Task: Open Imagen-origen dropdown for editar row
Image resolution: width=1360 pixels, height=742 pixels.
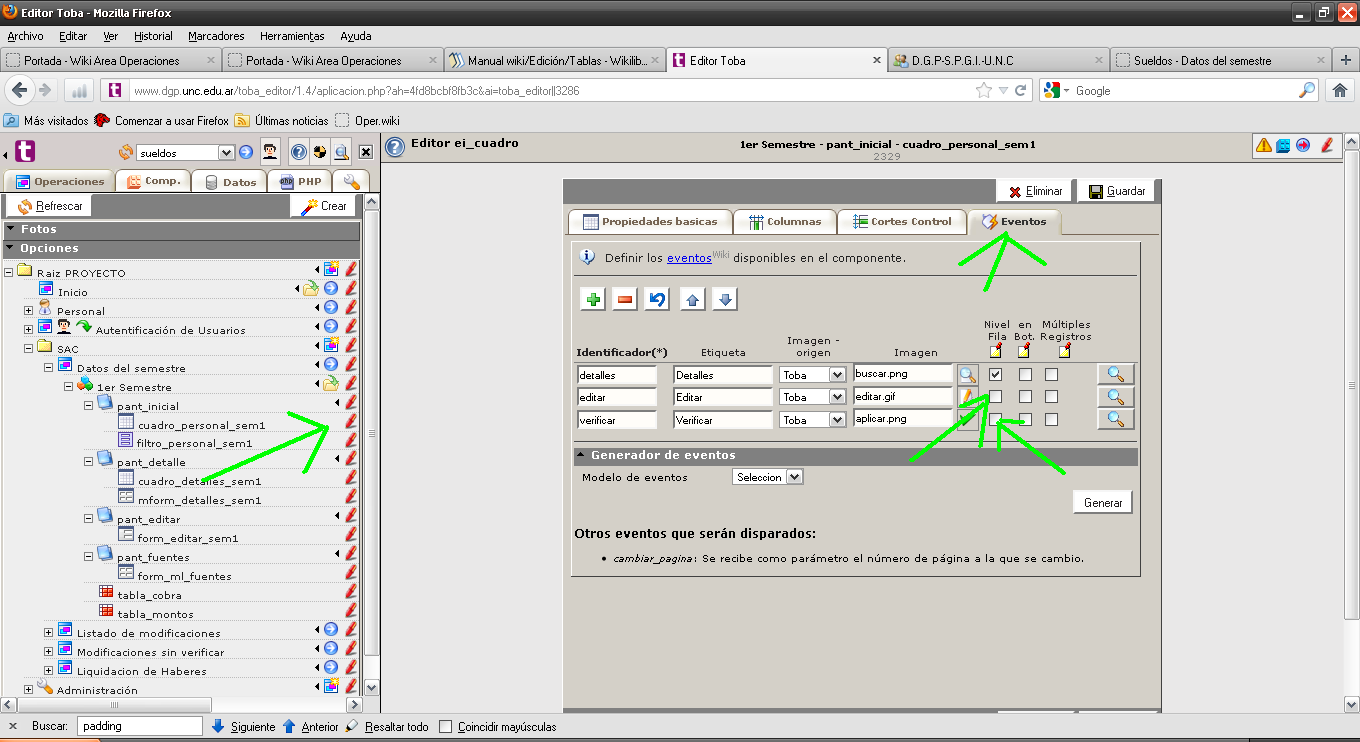Action: [813, 397]
